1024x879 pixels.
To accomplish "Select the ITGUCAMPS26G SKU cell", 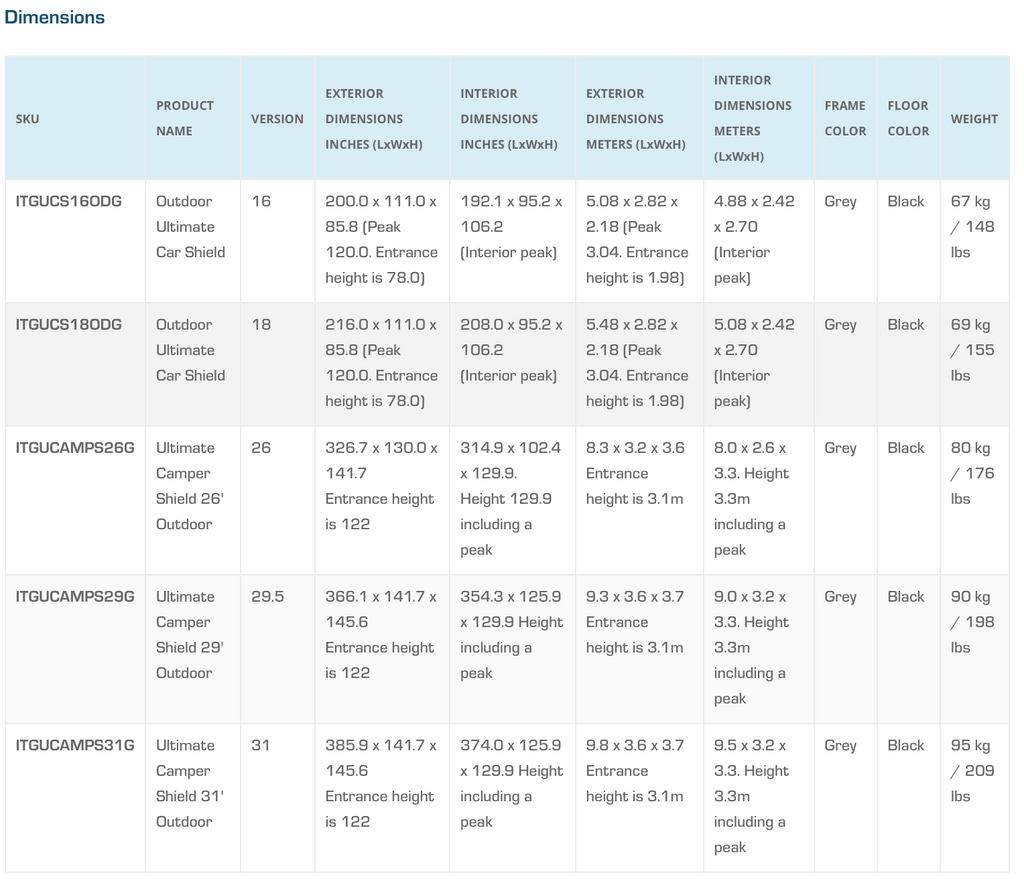I will [x=75, y=448].
